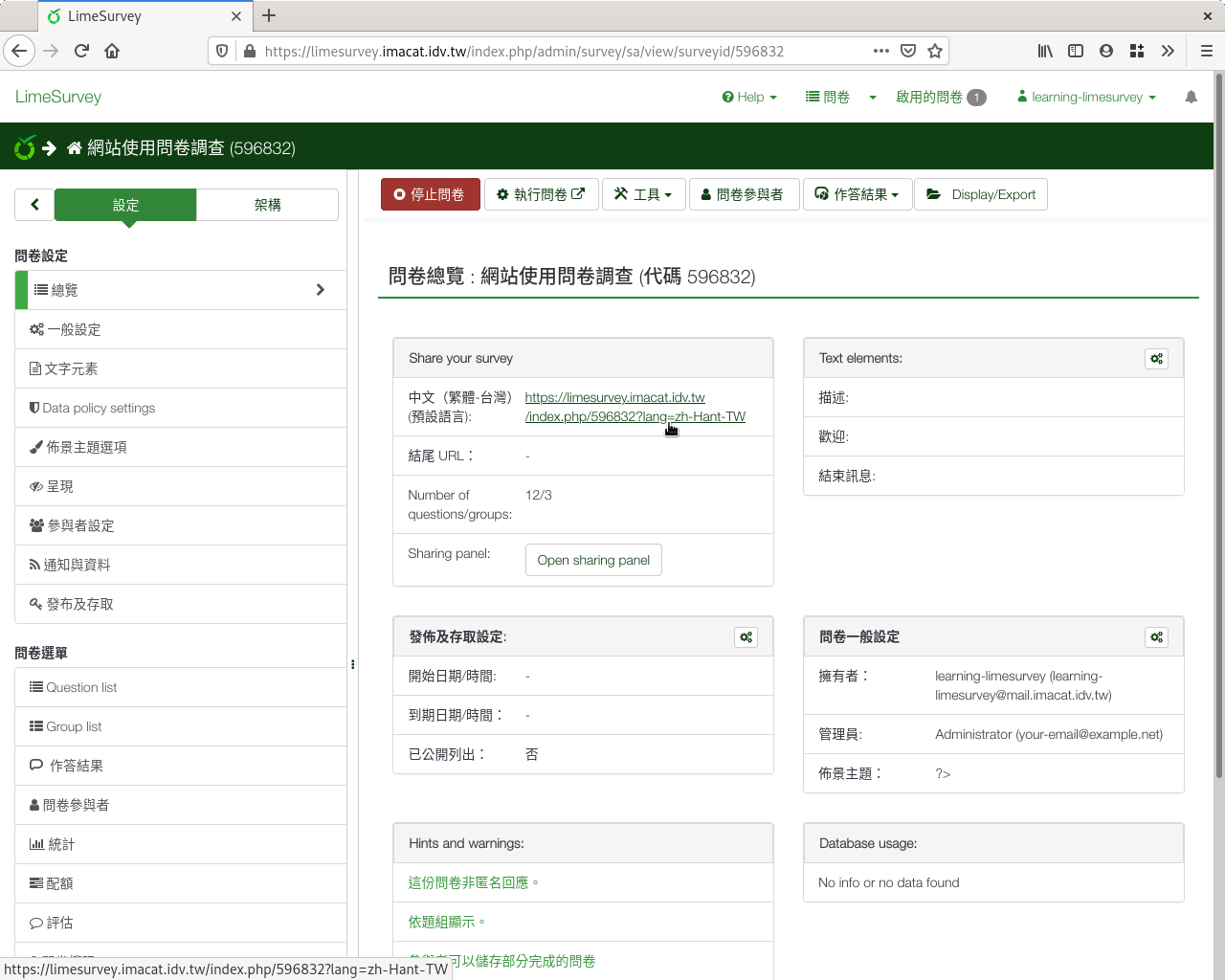Show site security shield icon info
1225x980 pixels.
222,51
